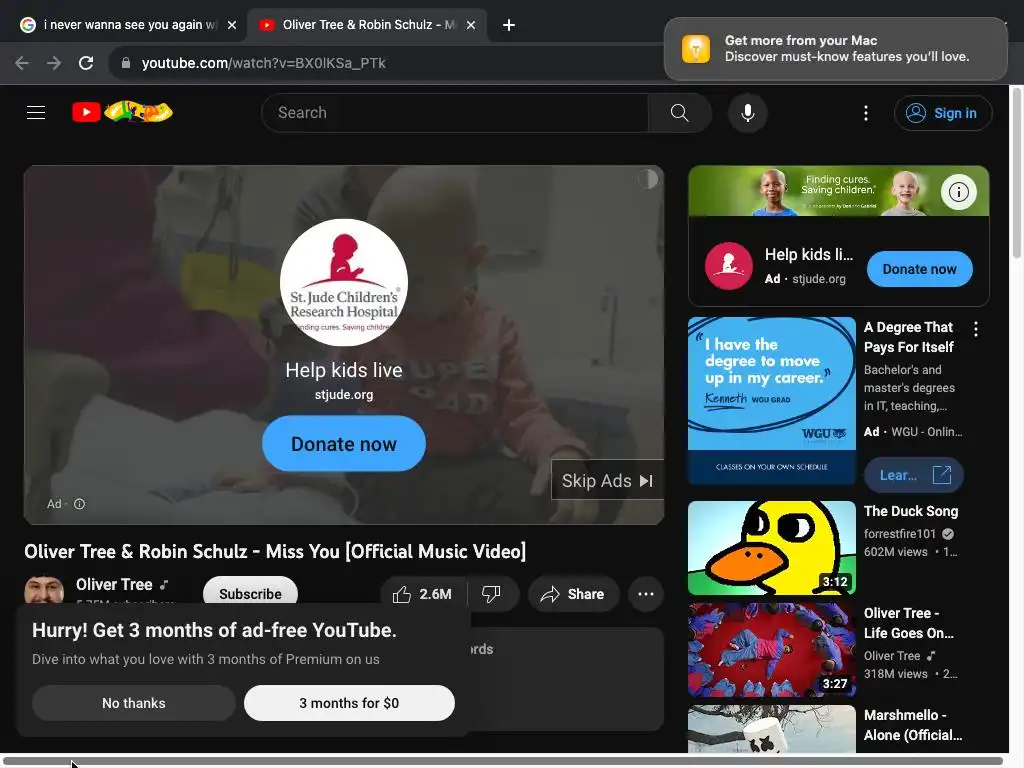Image resolution: width=1024 pixels, height=768 pixels.
Task: Click 'Oliver Tree - Life Goes On' title
Action: (x=909, y=623)
